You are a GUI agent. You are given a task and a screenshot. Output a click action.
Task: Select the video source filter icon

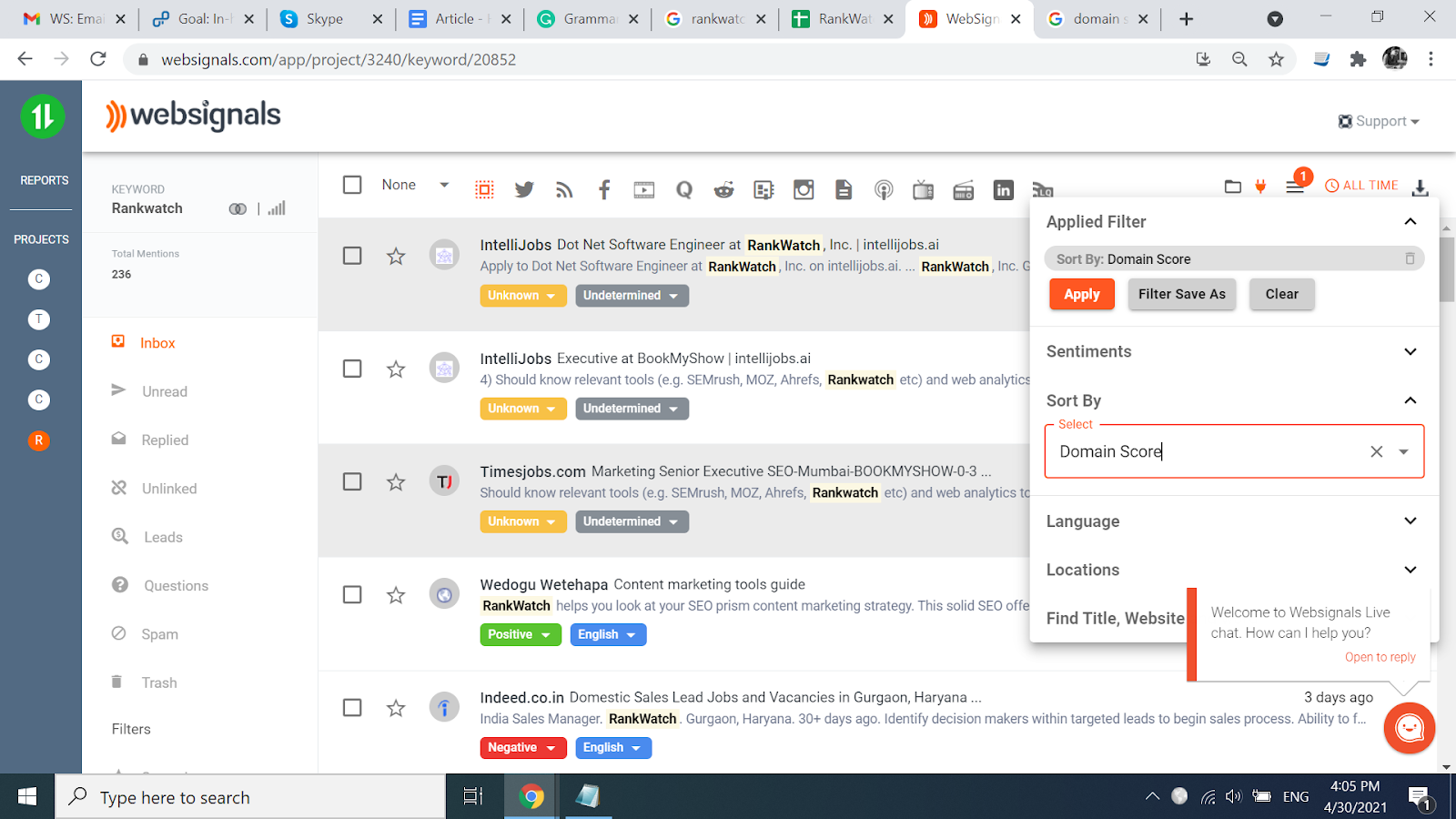(644, 189)
